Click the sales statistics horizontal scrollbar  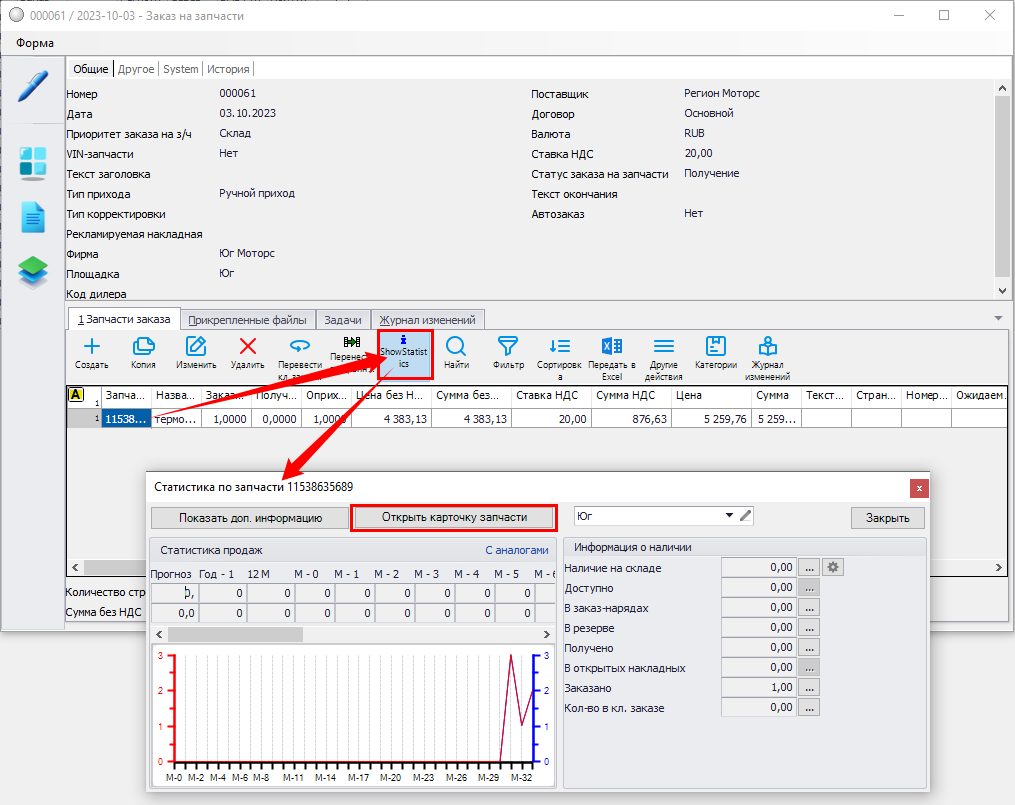coord(235,634)
